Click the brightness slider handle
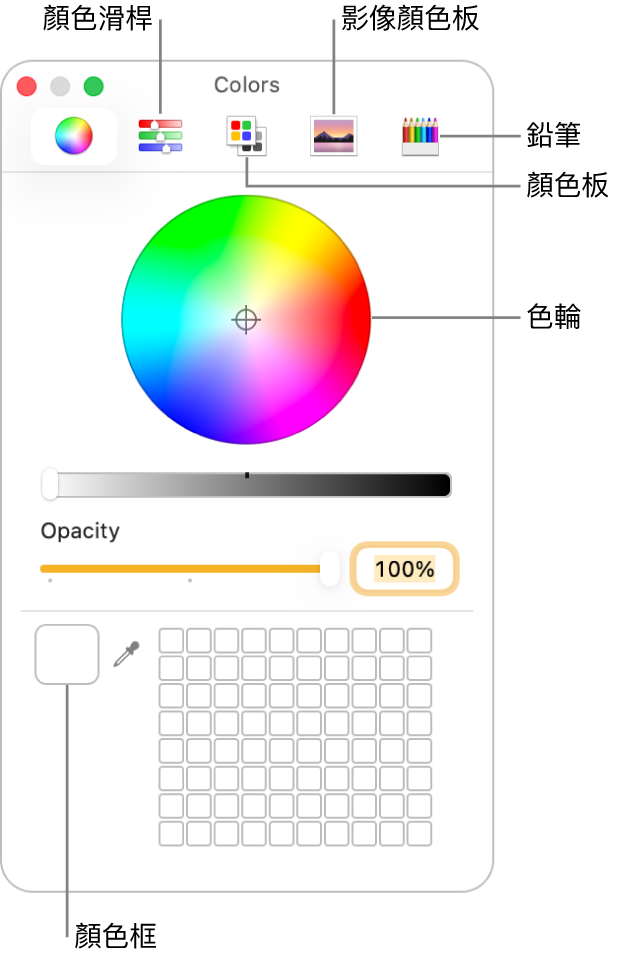 [x=50, y=485]
